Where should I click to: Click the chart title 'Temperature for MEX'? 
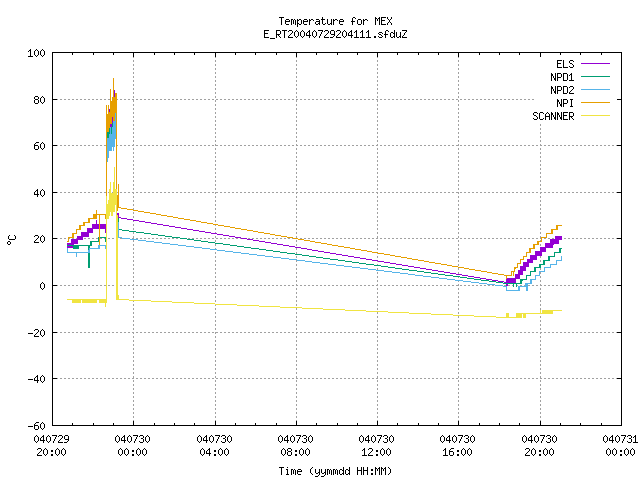pyautogui.click(x=335, y=21)
